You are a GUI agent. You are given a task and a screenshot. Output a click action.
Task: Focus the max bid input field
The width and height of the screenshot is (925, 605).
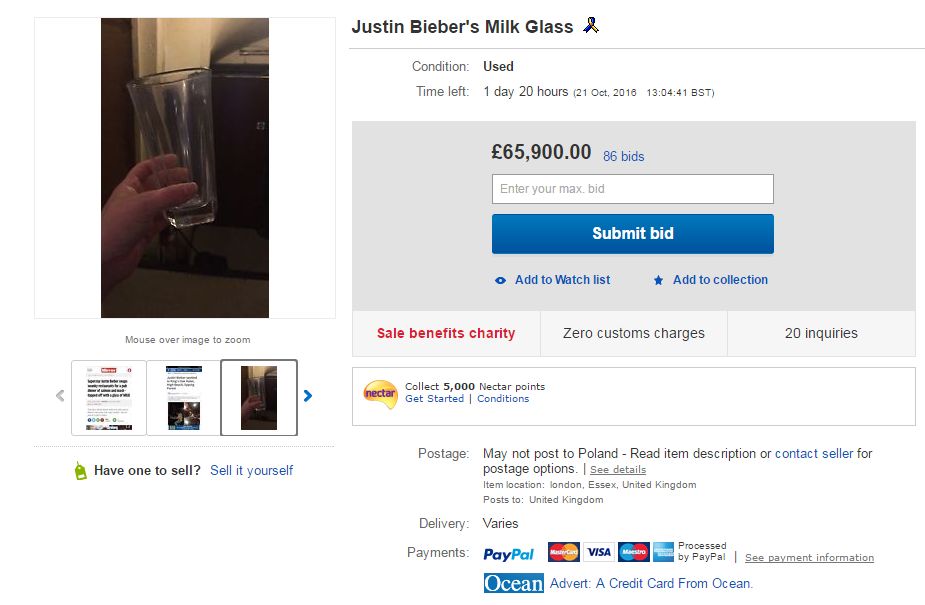point(632,189)
